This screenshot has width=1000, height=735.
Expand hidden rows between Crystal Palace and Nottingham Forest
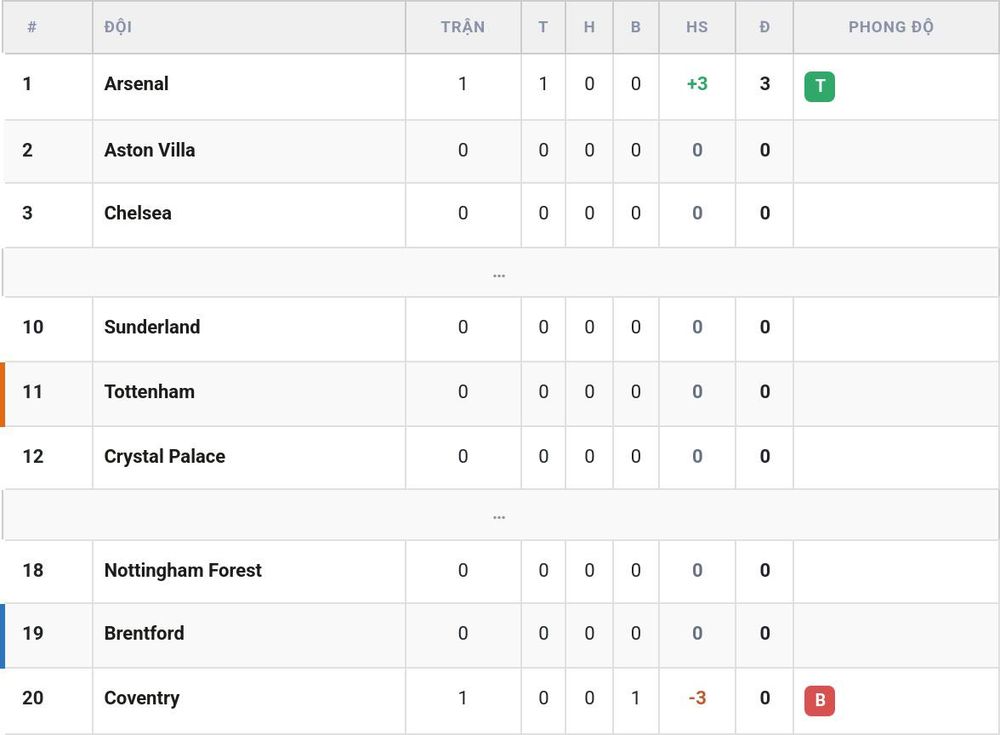(x=499, y=515)
